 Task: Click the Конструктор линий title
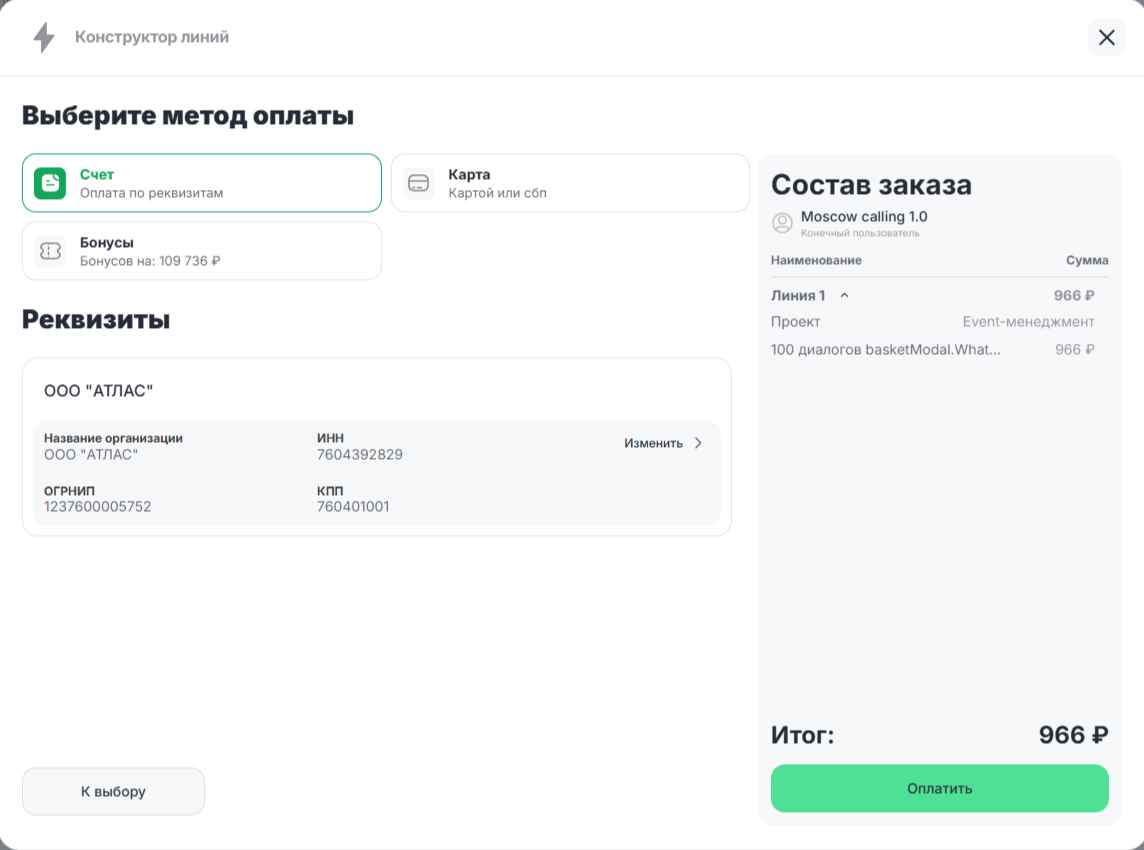point(152,38)
